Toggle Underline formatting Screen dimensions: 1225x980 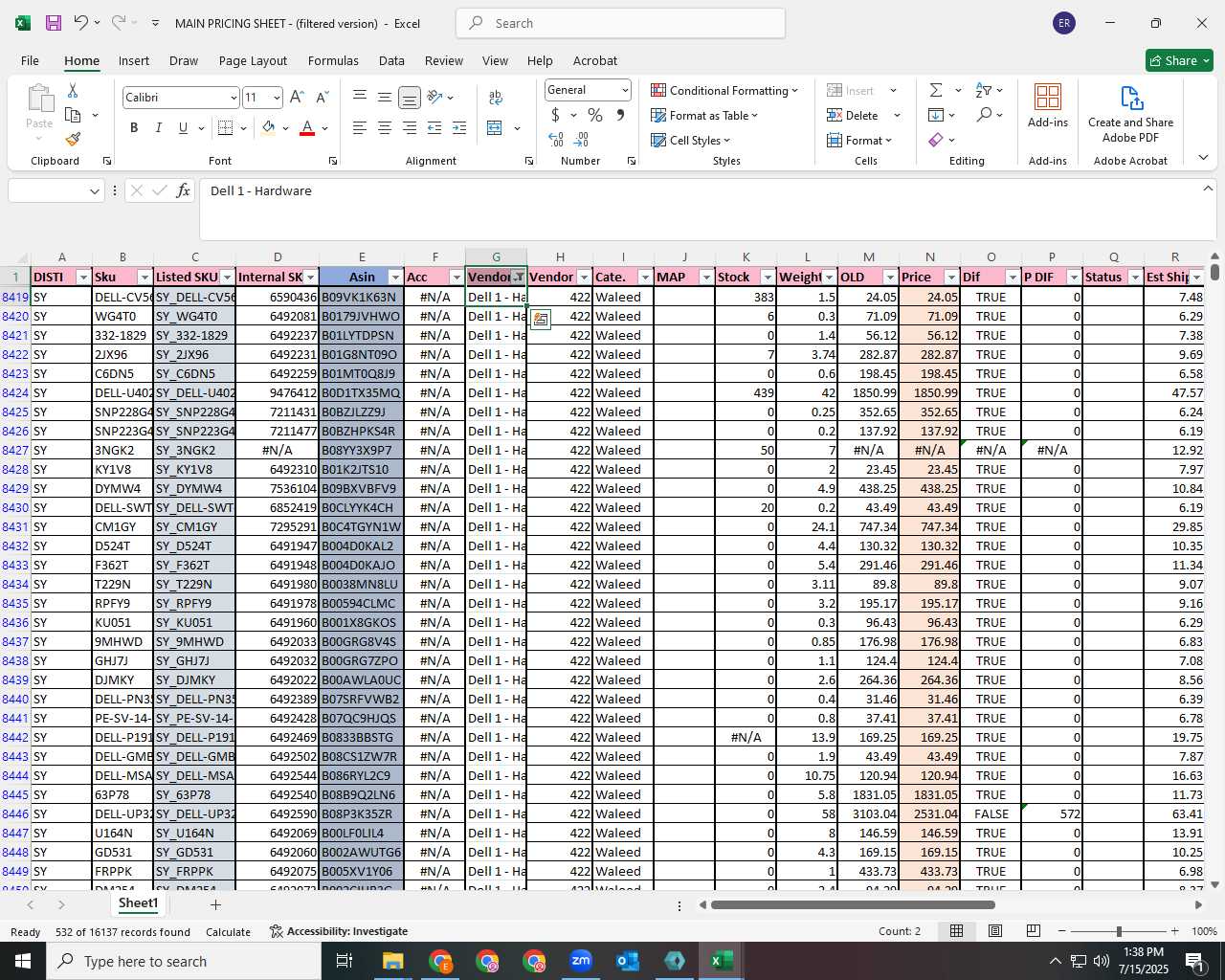[x=183, y=127]
